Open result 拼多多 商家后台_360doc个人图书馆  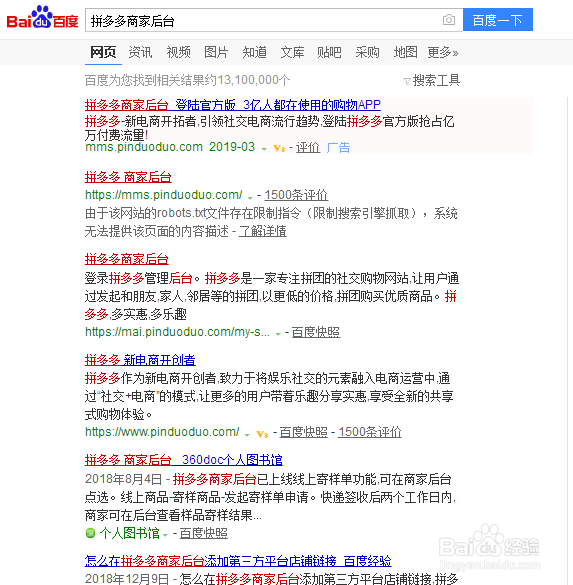[x=184, y=460]
